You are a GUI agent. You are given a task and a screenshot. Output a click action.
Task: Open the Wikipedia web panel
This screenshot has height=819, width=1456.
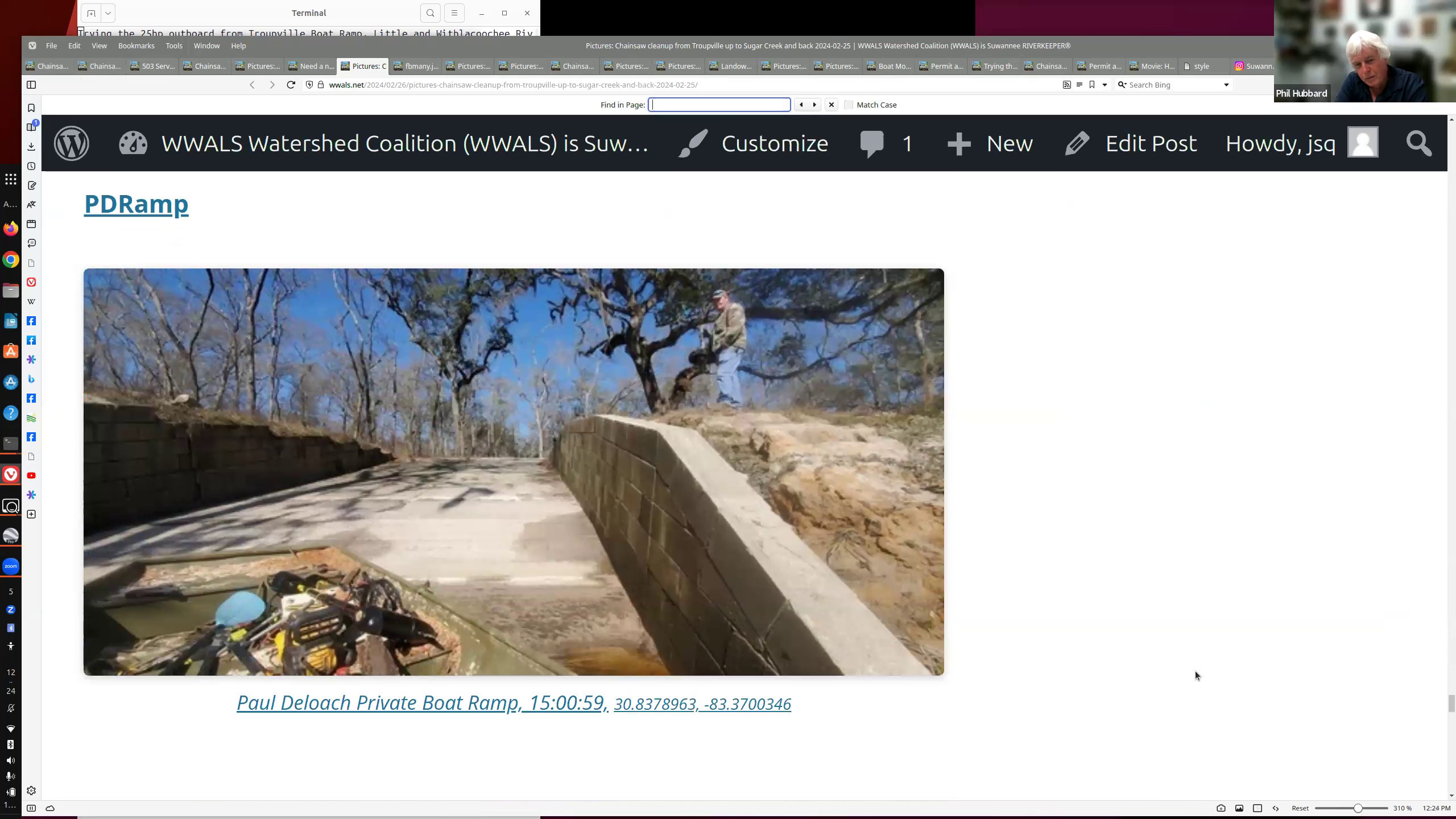[31, 301]
